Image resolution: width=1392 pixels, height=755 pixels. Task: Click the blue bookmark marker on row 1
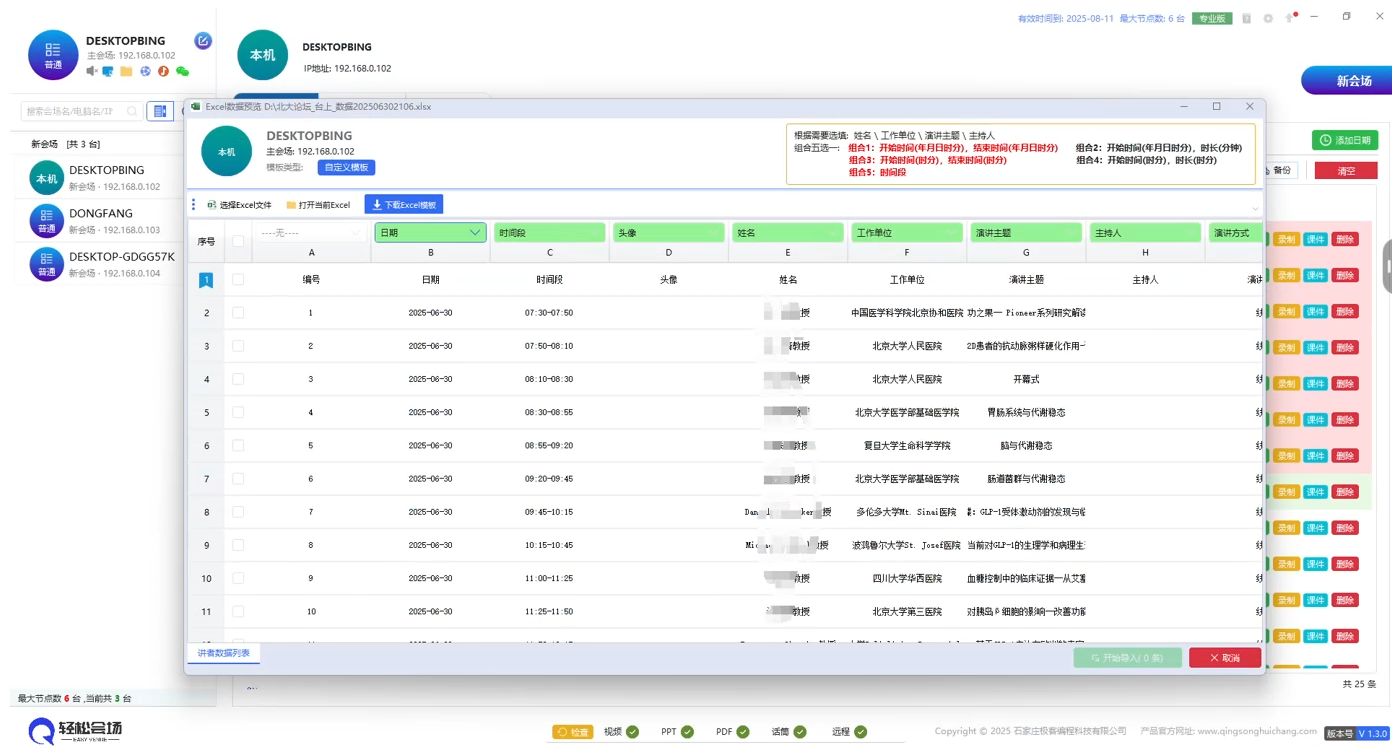[206, 280]
